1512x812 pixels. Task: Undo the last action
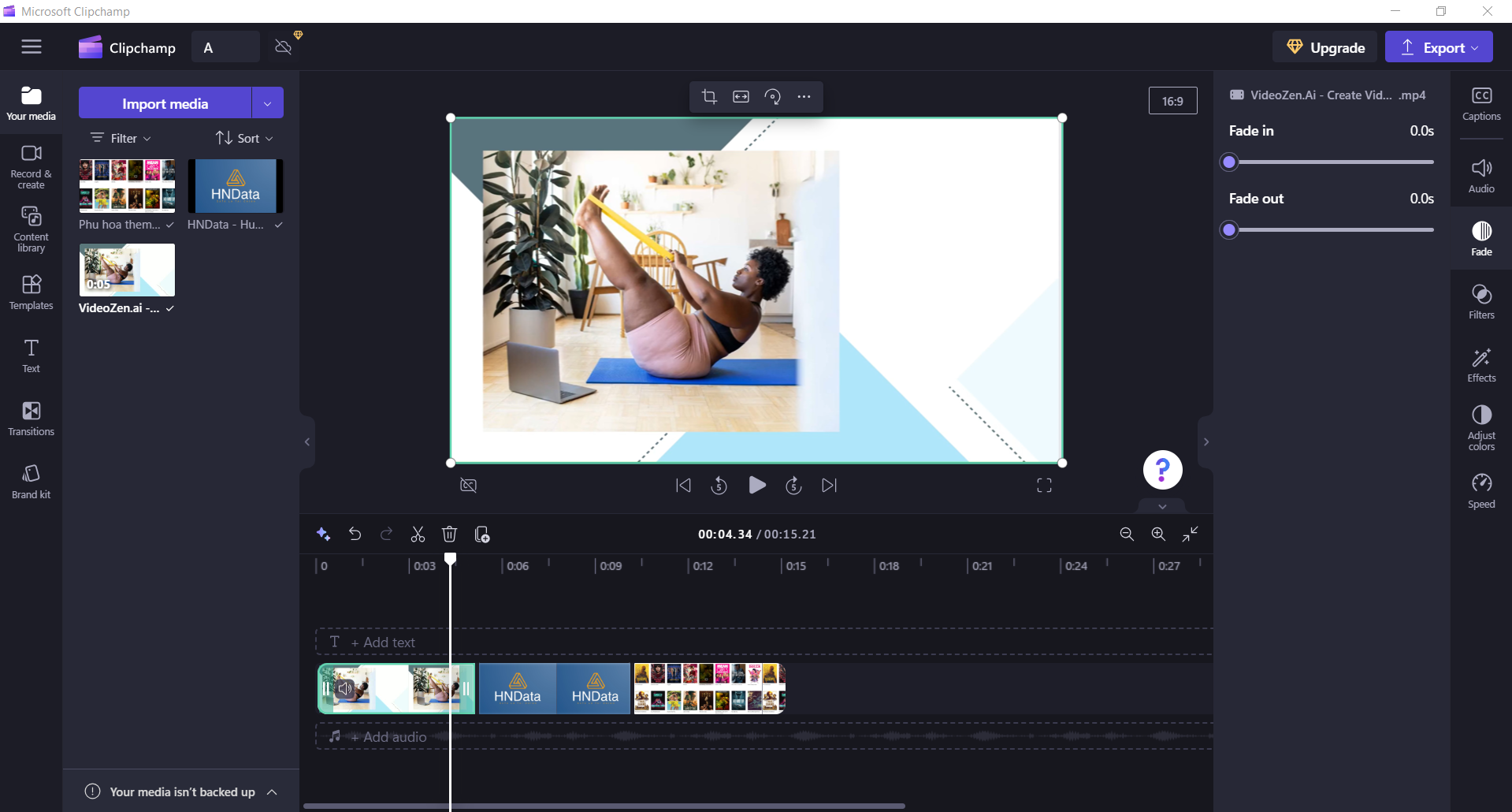355,534
